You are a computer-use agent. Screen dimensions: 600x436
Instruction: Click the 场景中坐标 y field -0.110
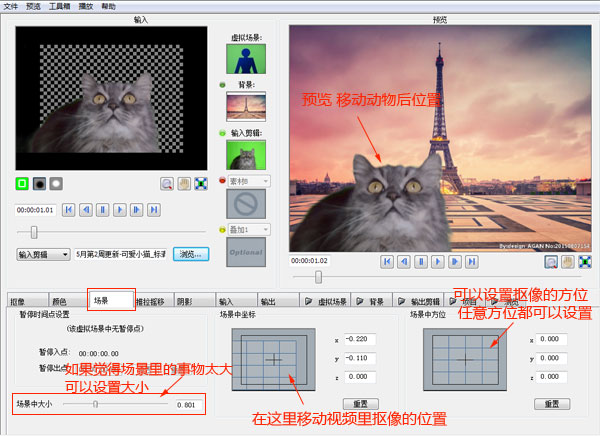click(360, 358)
